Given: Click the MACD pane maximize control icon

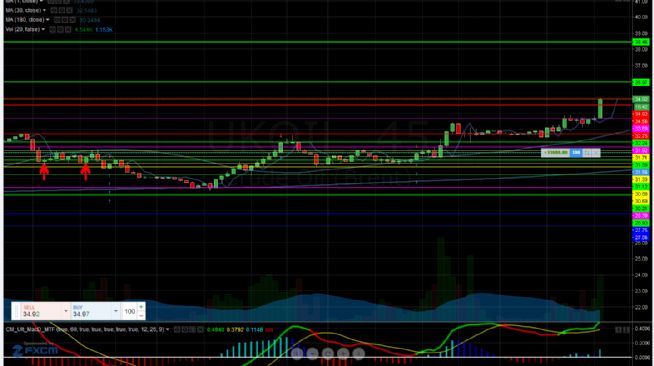Looking at the screenshot, I should 626,330.
